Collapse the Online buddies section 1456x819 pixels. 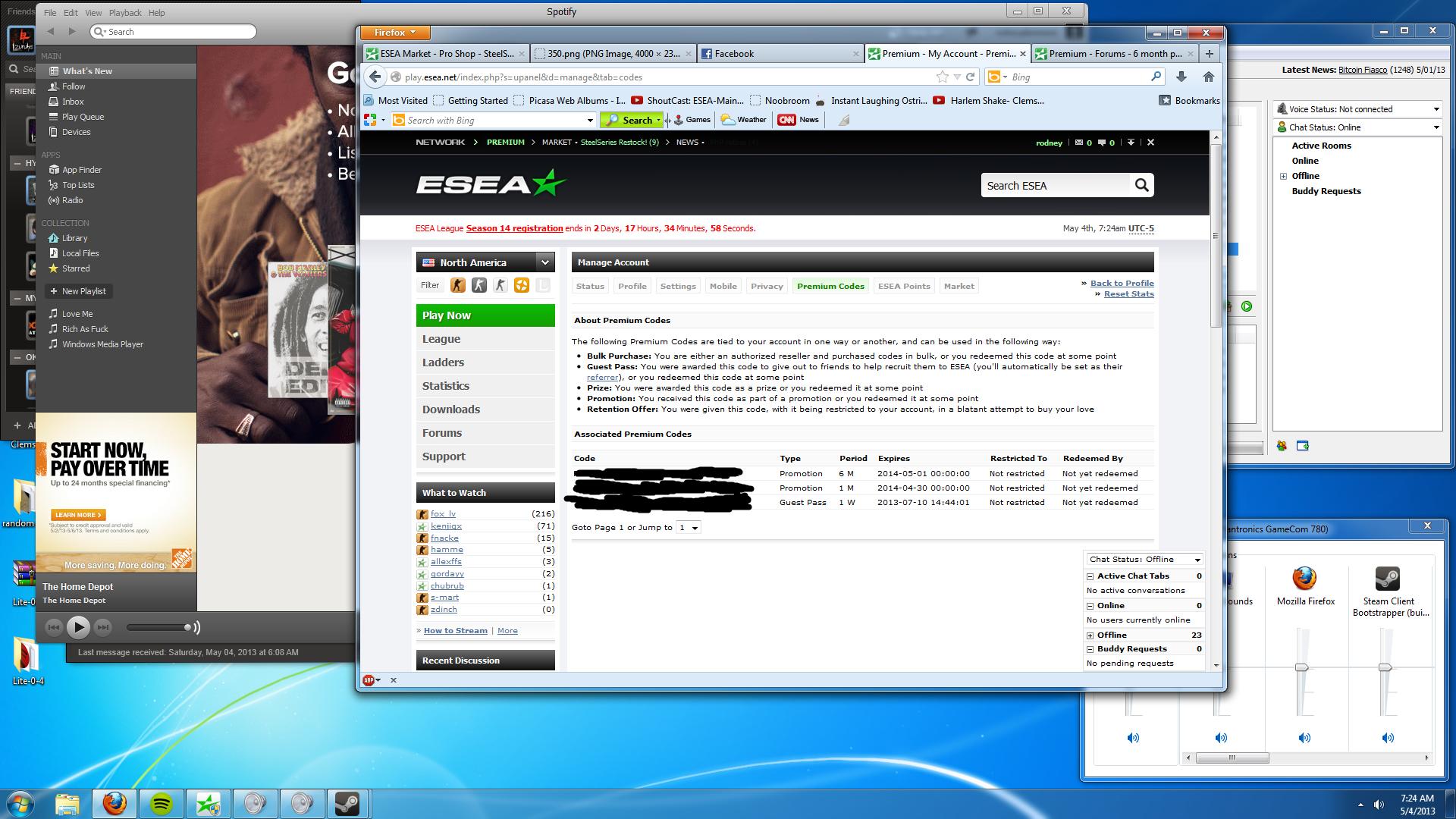(x=1090, y=606)
